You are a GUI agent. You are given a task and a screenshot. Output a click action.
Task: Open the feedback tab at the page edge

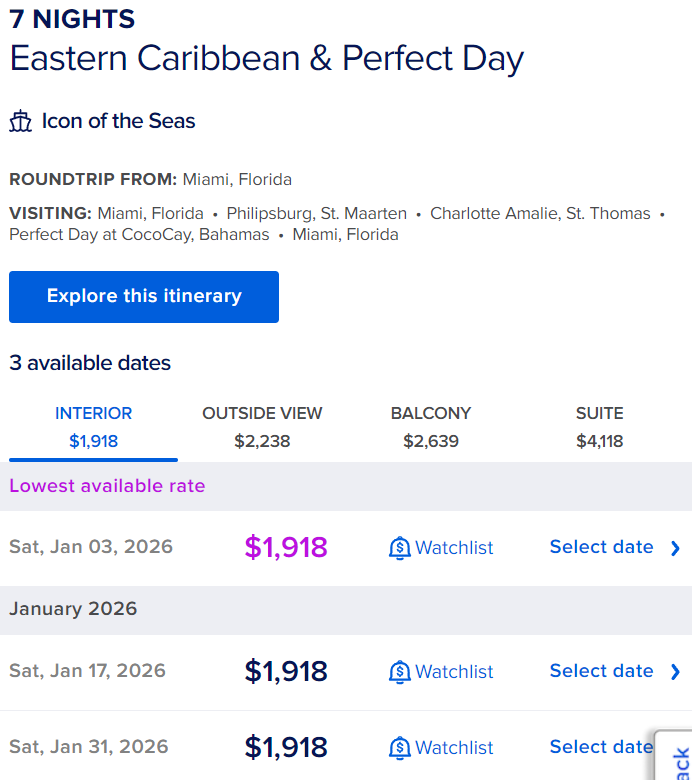click(674, 756)
